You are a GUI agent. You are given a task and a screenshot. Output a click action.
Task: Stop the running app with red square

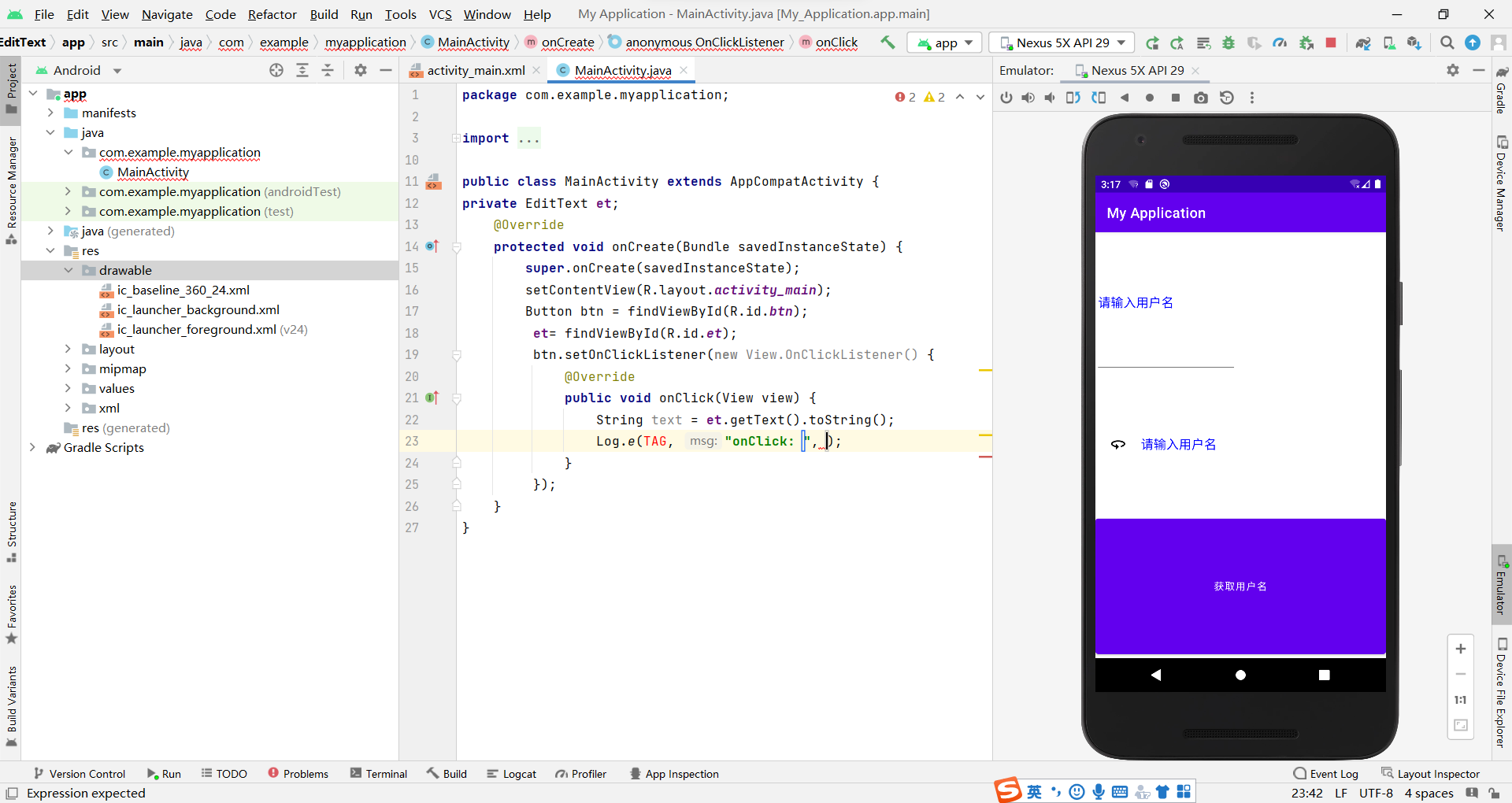(1331, 43)
